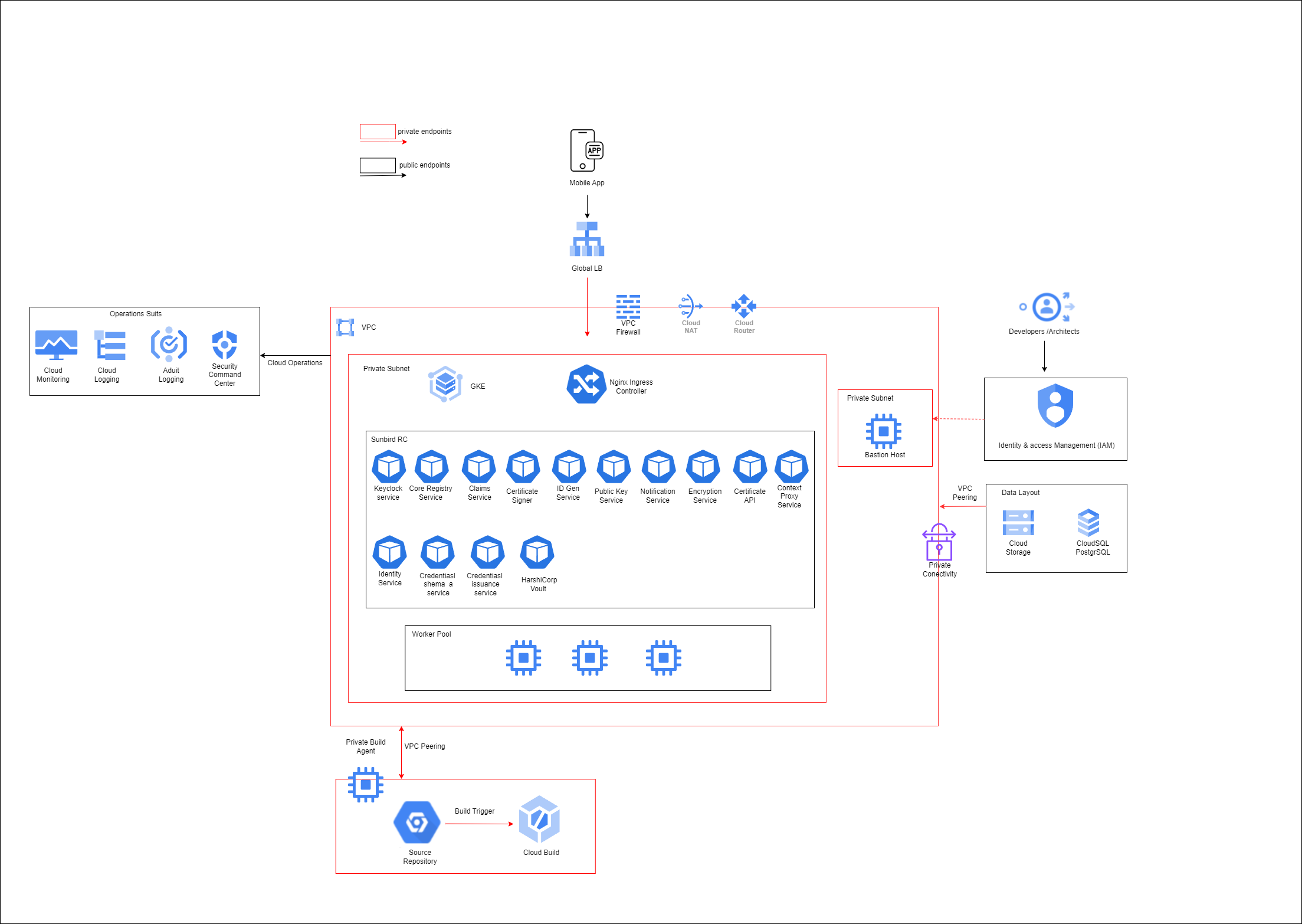
Task: Click the red private endpoints legend box
Action: (378, 132)
